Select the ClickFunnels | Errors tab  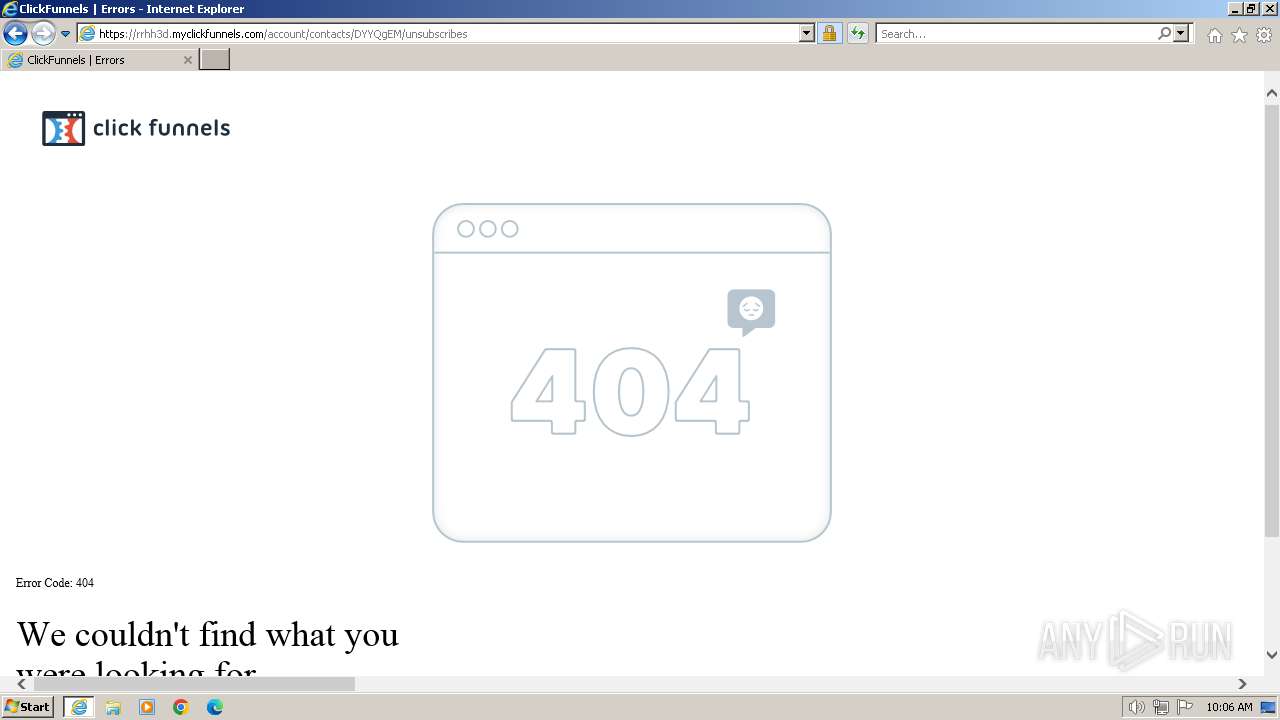100,60
